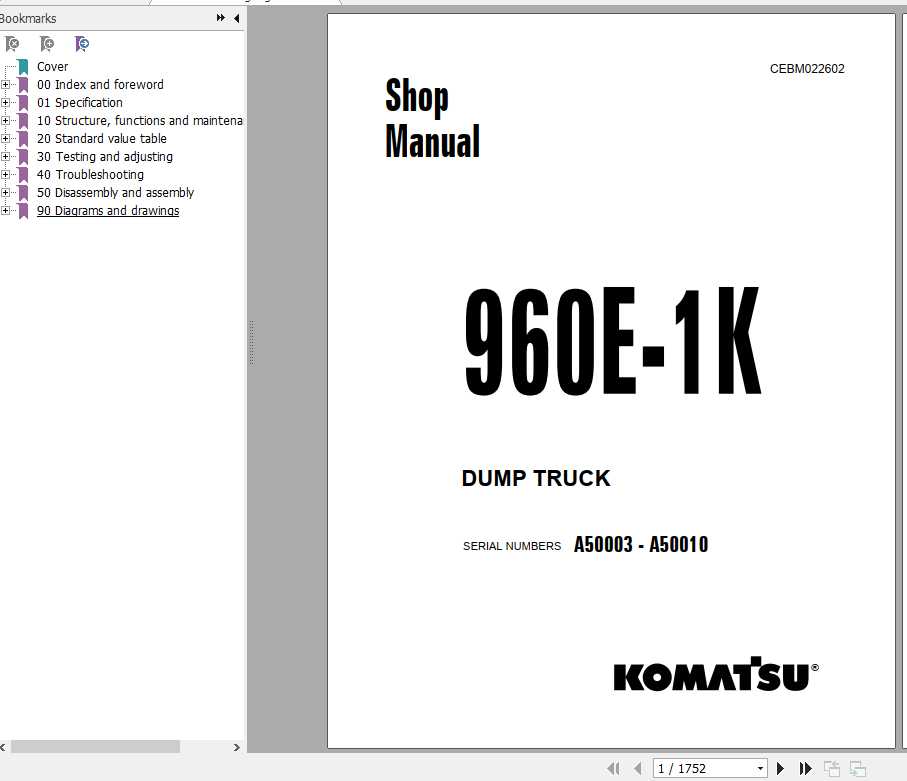907x781 pixels.
Task: Click the bookmark icon beside 01 Specification
Action: pos(23,103)
